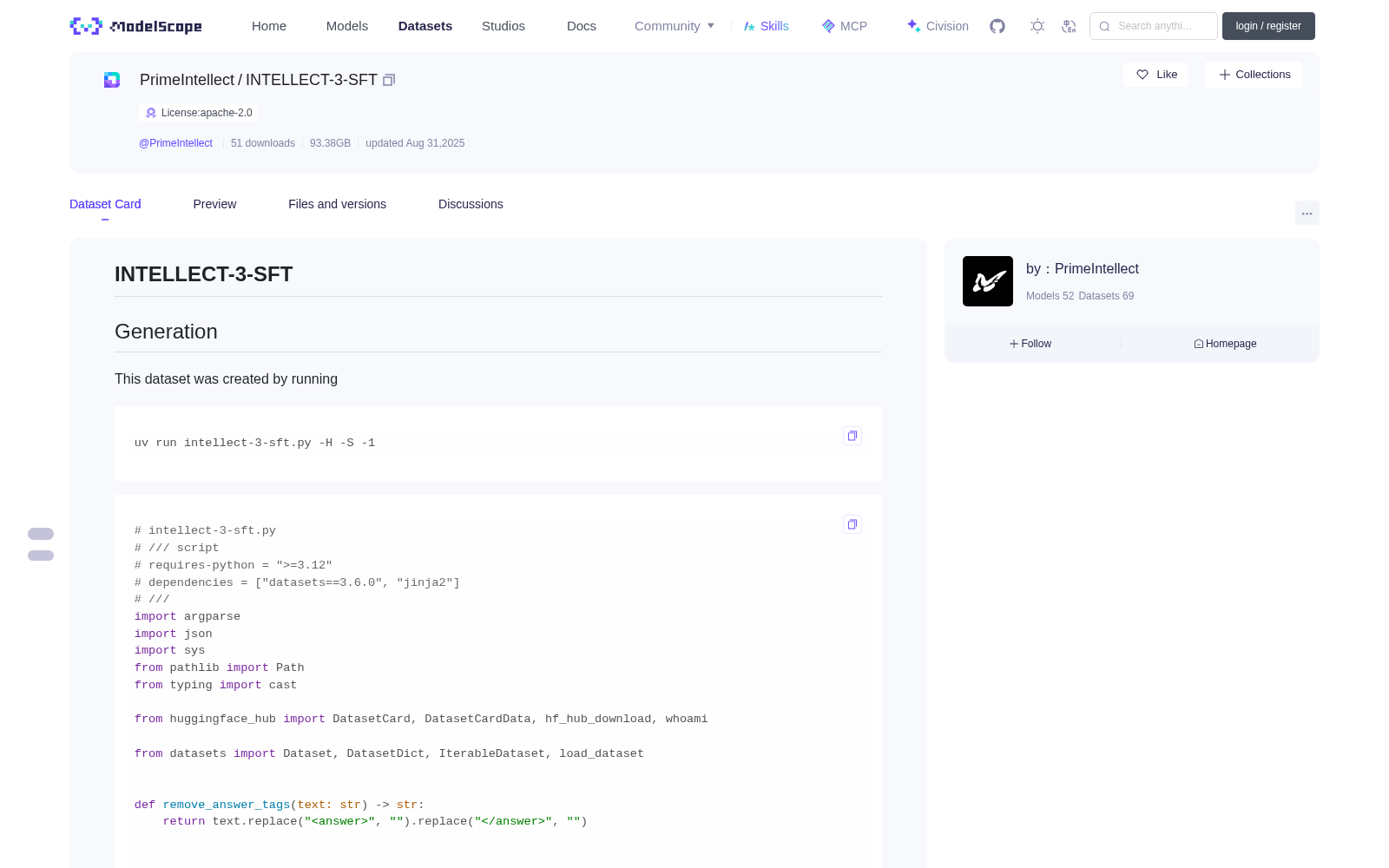Screen dimensions: 1389x868
Task: Open the MCP diamond icon link
Action: pos(845,26)
